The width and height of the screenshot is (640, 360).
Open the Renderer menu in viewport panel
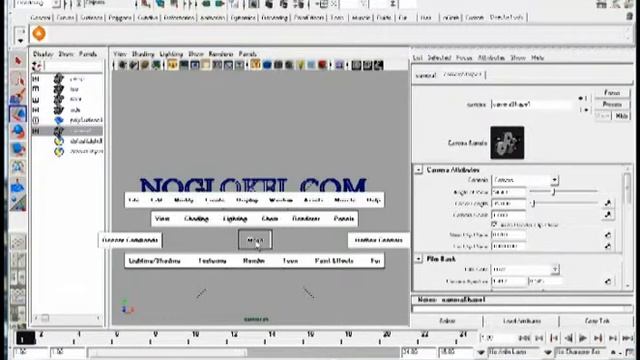tap(220, 54)
